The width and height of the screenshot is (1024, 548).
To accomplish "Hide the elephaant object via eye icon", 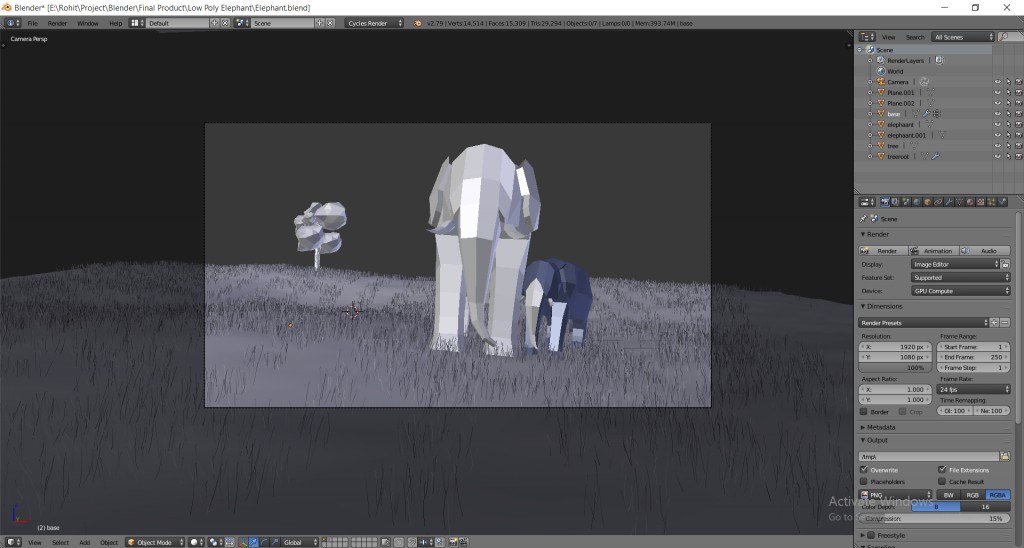I will tap(997, 124).
